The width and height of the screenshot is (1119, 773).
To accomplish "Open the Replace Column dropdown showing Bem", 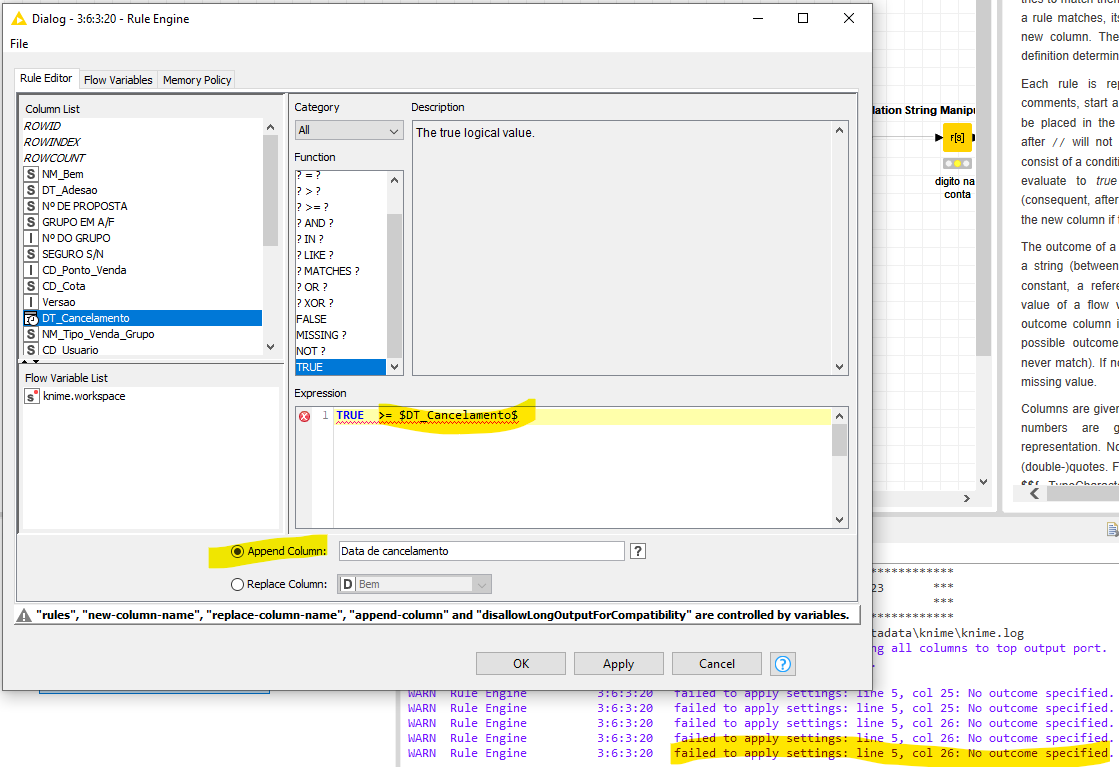I will pos(415,584).
